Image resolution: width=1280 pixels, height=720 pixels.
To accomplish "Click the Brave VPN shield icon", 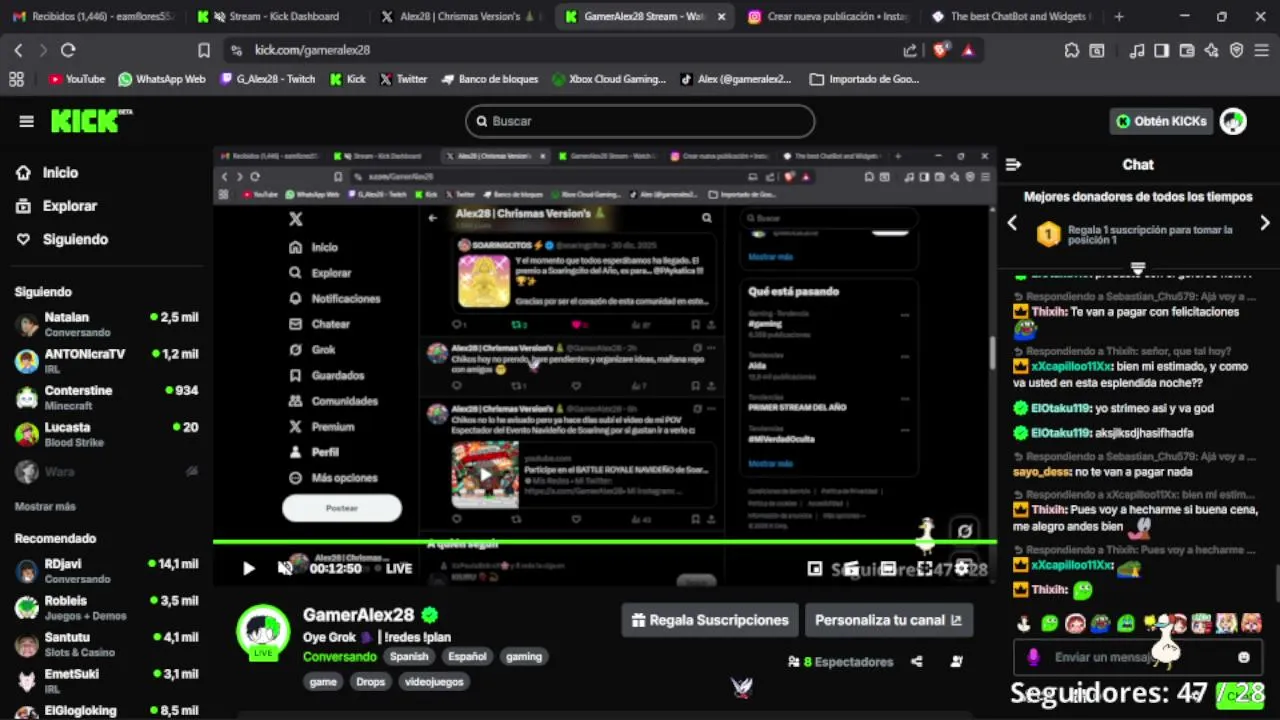I will 1236,50.
